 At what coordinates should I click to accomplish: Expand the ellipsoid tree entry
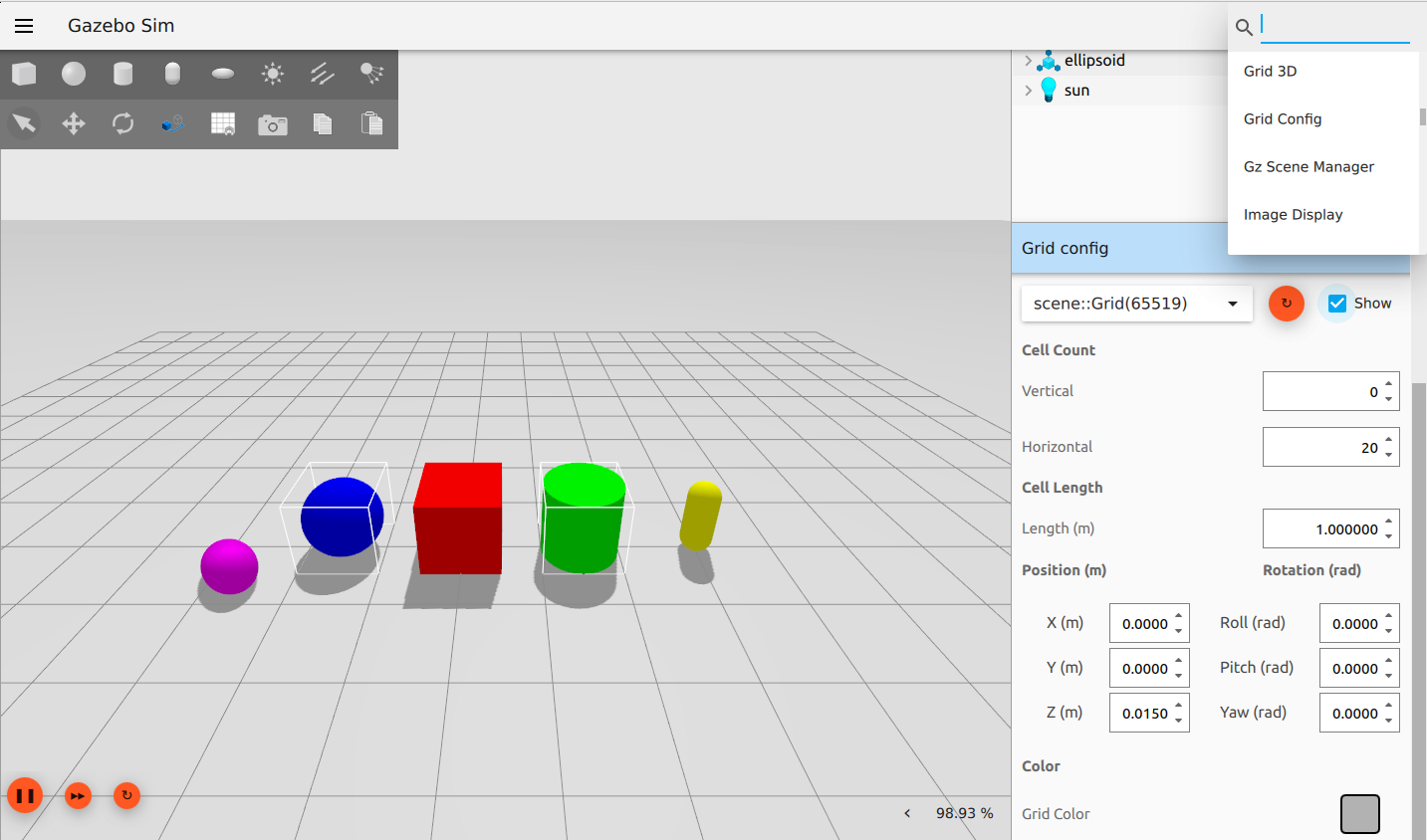pos(1028,61)
